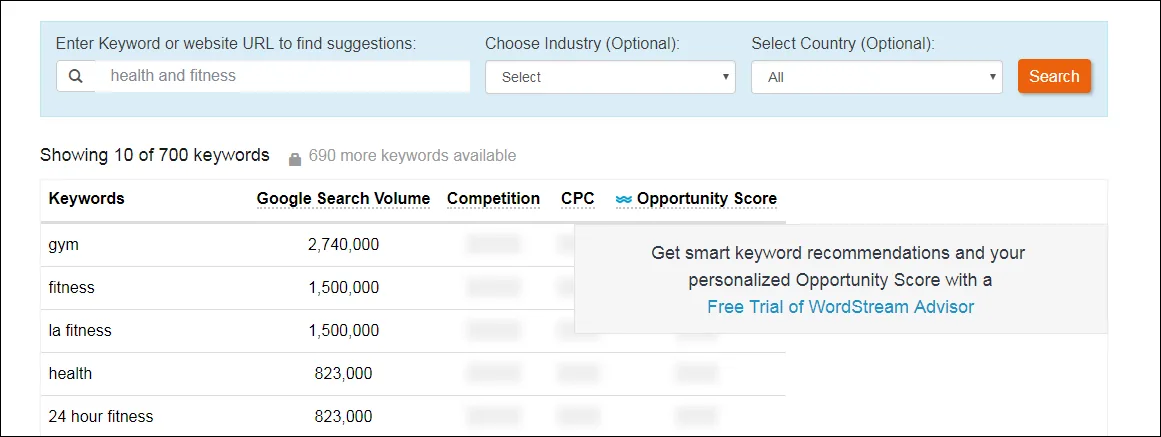Select the gym keyword row
Screen dimensions: 1161x437
(x=63, y=244)
